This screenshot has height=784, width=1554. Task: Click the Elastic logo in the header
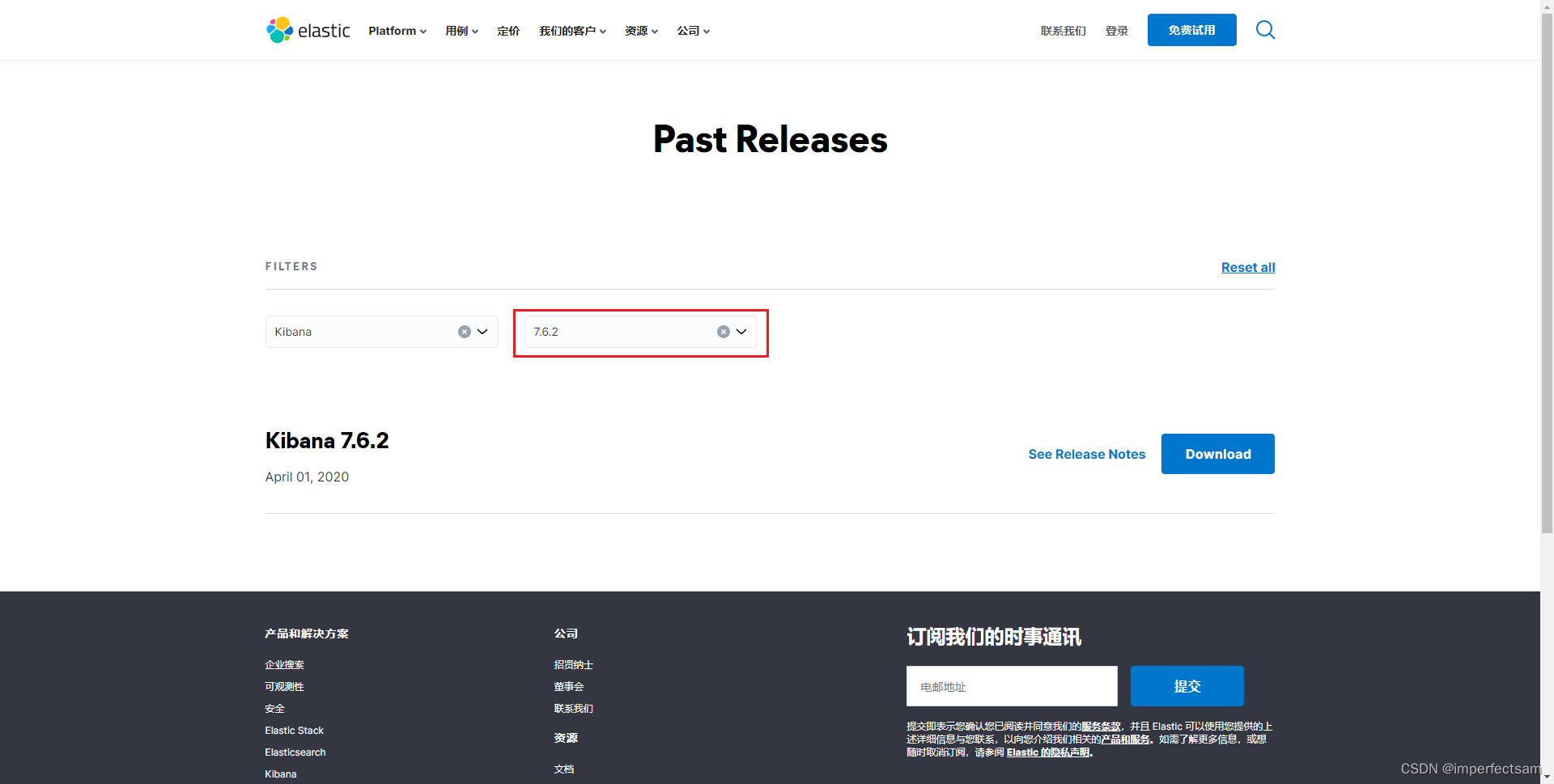(308, 30)
